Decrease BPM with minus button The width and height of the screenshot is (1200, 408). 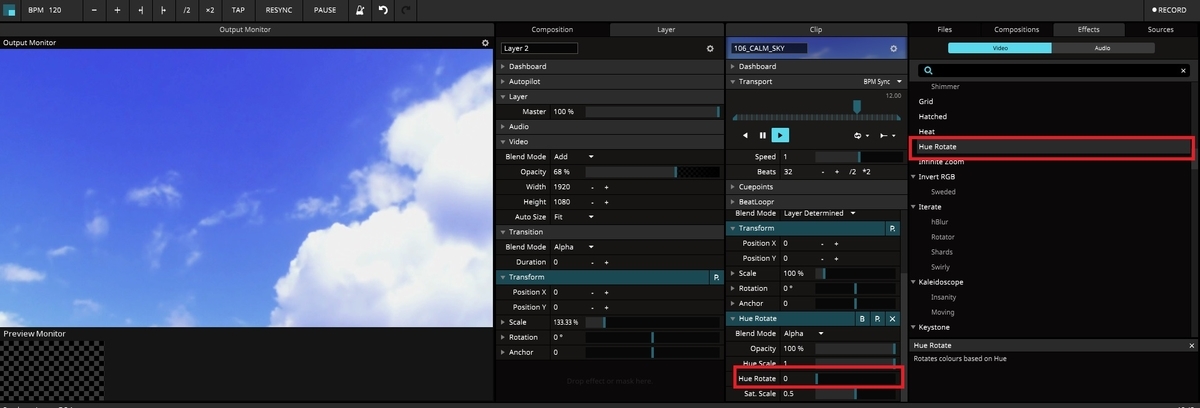(95, 9)
